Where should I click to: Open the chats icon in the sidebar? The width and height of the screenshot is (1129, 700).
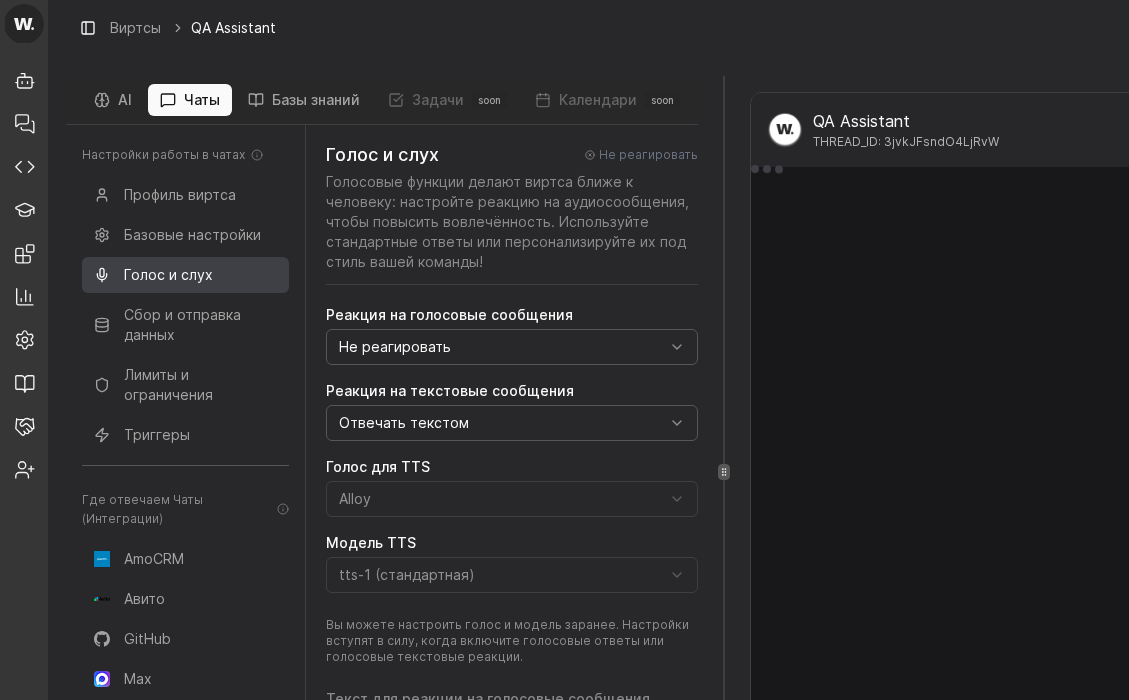click(x=24, y=124)
